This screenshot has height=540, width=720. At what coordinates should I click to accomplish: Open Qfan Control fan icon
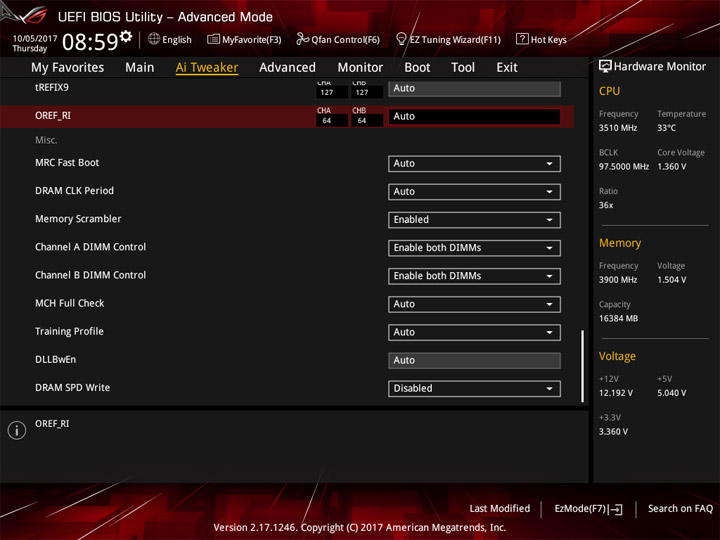tap(302, 39)
